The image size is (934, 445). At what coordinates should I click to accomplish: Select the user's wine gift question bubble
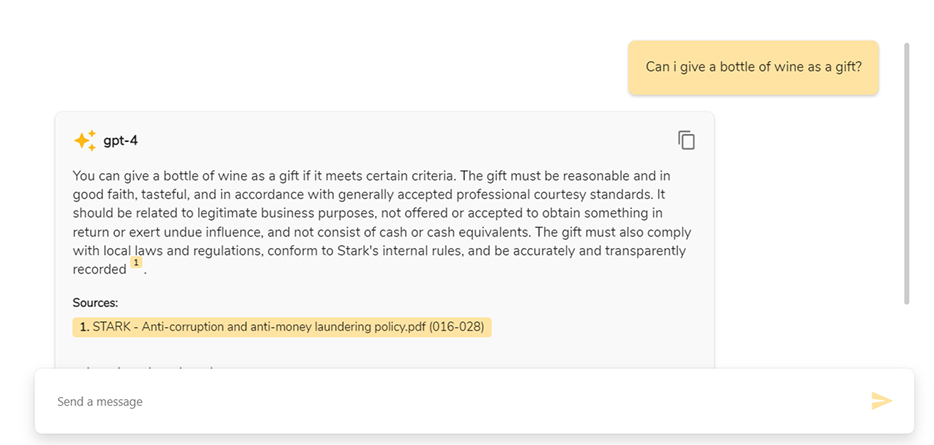(x=753, y=67)
